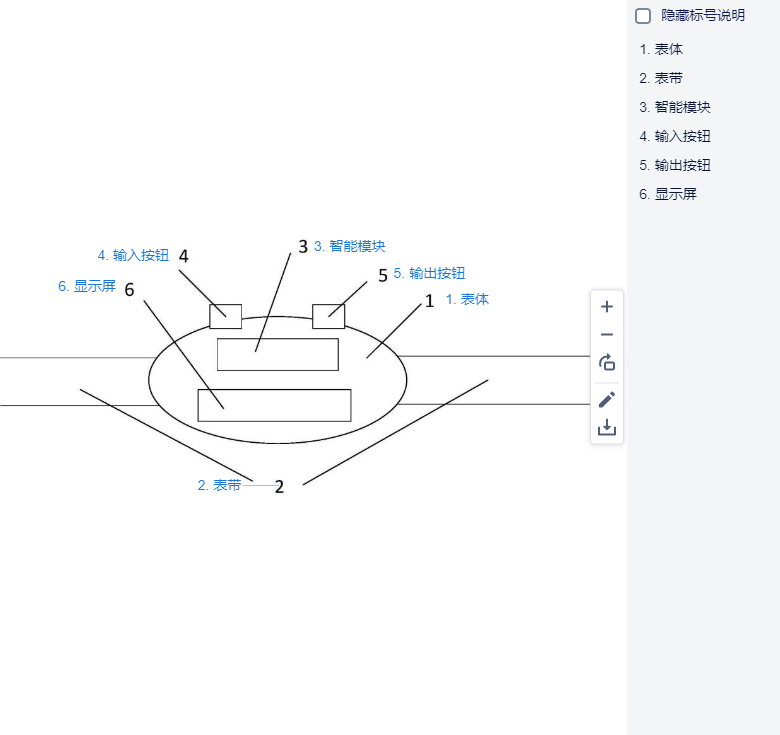
Task: Click the blue '3. 智能模块' diagram label
Action: (x=349, y=246)
